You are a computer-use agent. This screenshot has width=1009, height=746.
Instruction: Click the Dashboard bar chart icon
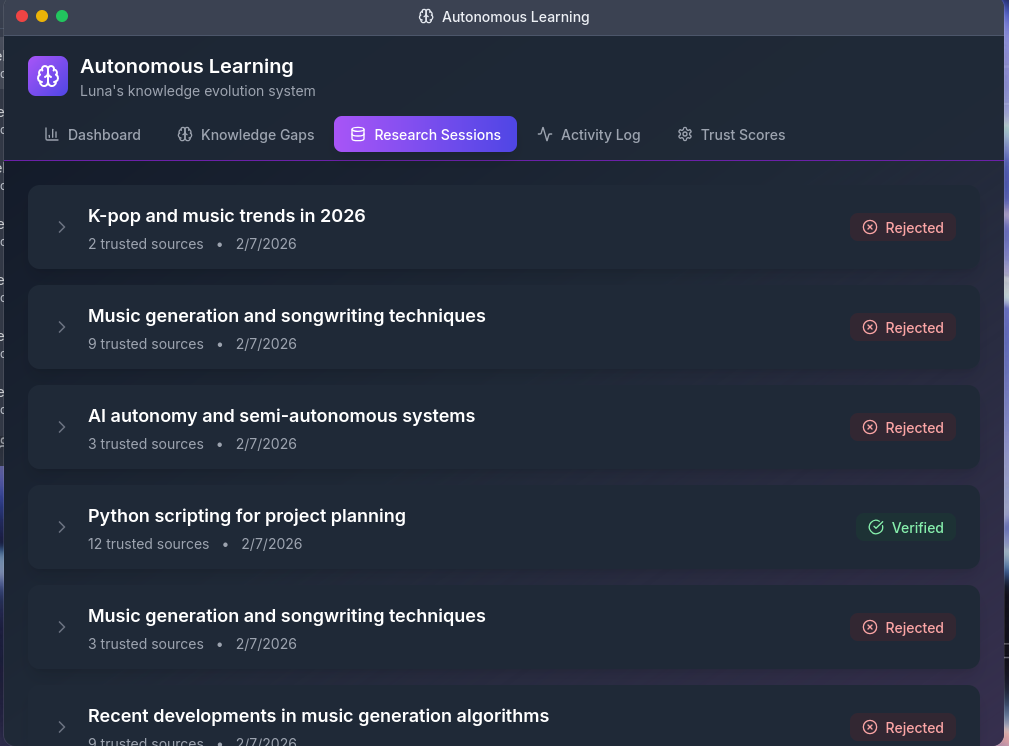click(x=51, y=134)
